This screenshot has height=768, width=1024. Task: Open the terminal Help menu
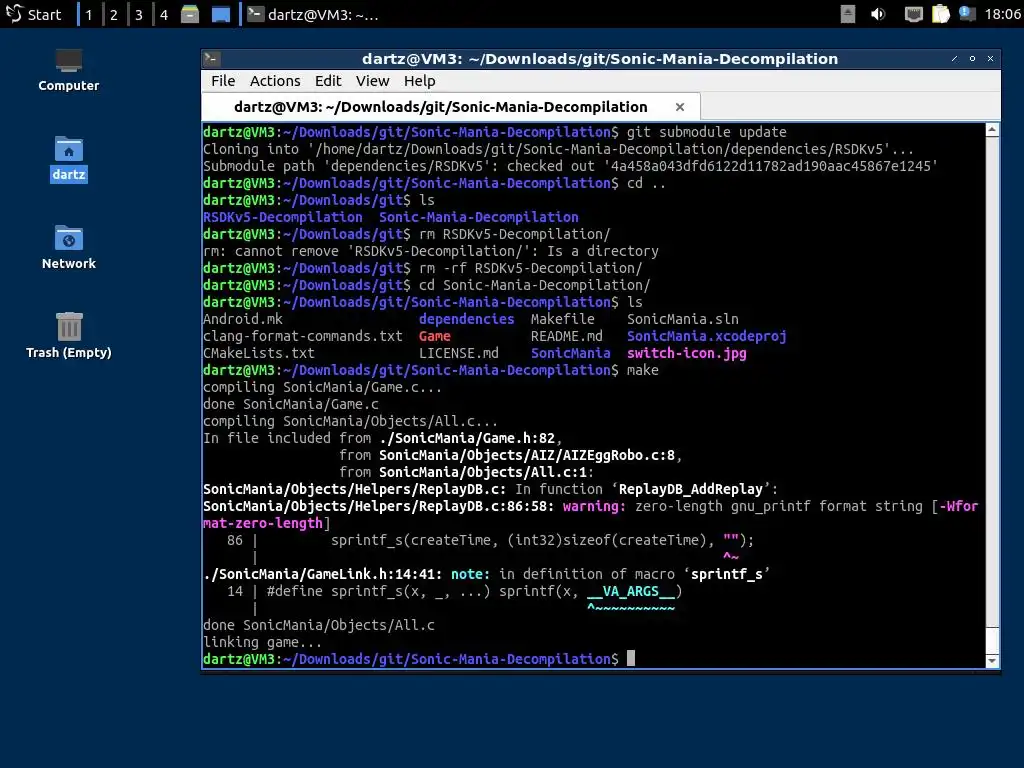tap(419, 81)
